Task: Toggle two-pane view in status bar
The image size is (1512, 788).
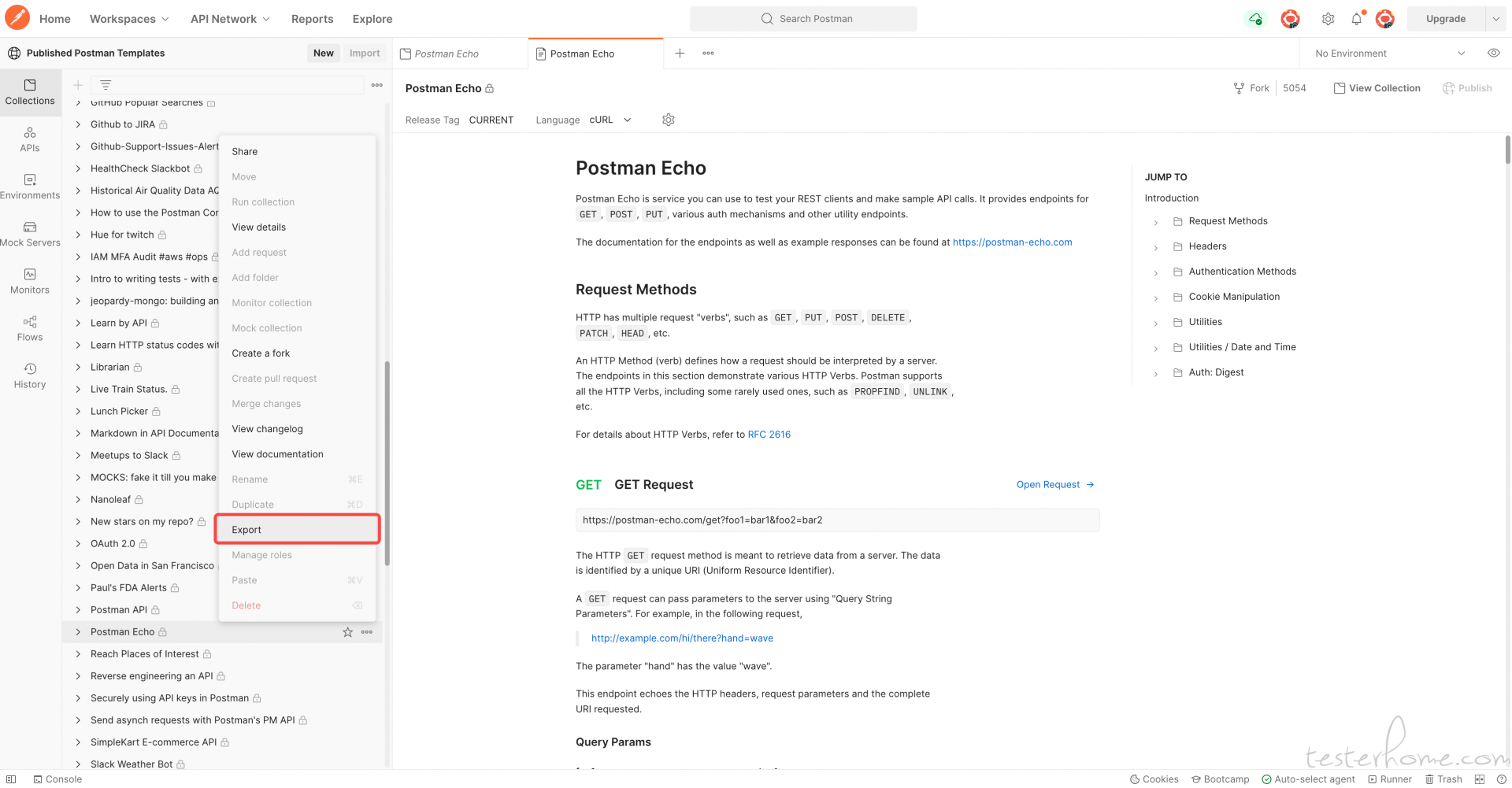Action: [1480, 779]
